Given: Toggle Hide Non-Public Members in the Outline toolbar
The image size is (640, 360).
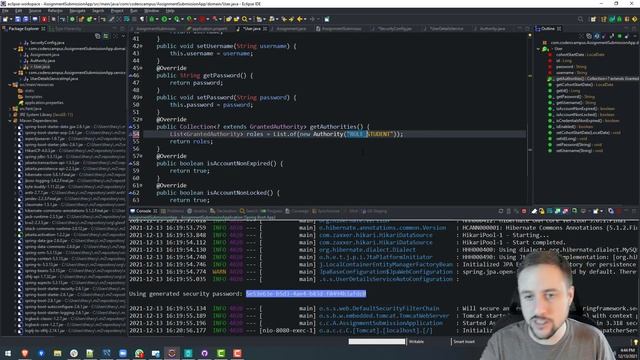Looking at the screenshot, I should pos(620,36).
